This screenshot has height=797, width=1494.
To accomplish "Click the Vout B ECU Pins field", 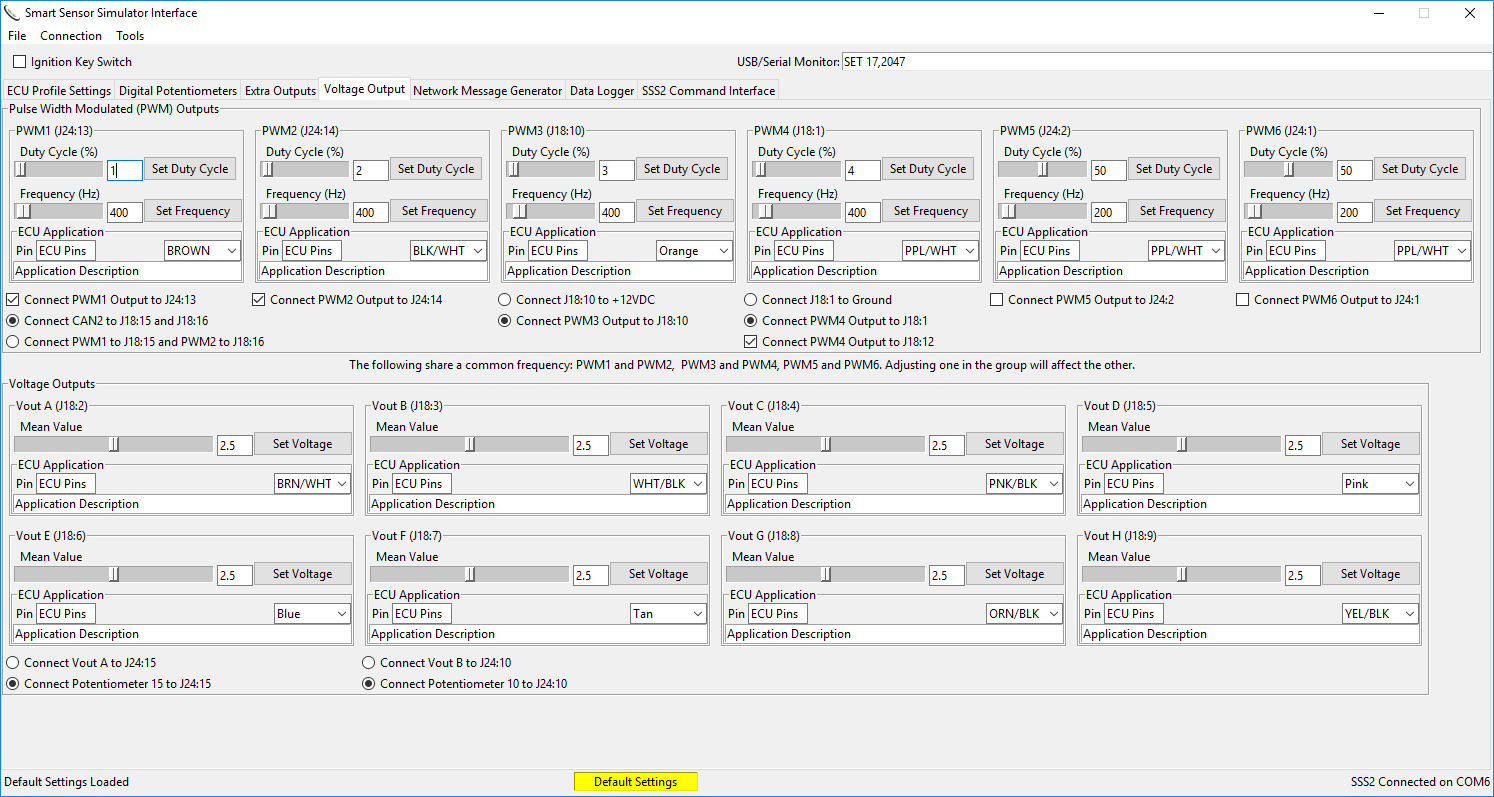I will [422, 484].
